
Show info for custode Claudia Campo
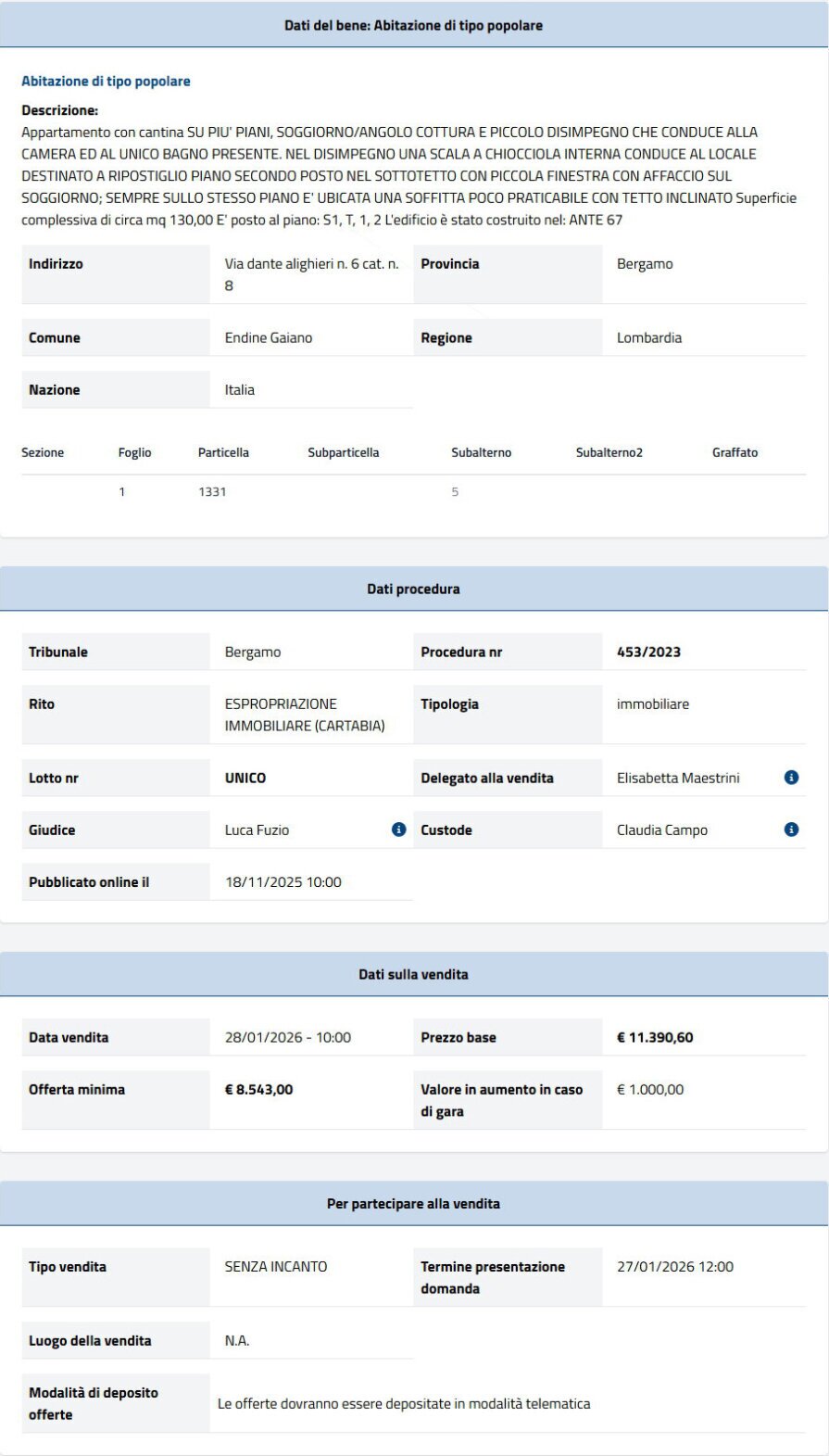[x=791, y=829]
